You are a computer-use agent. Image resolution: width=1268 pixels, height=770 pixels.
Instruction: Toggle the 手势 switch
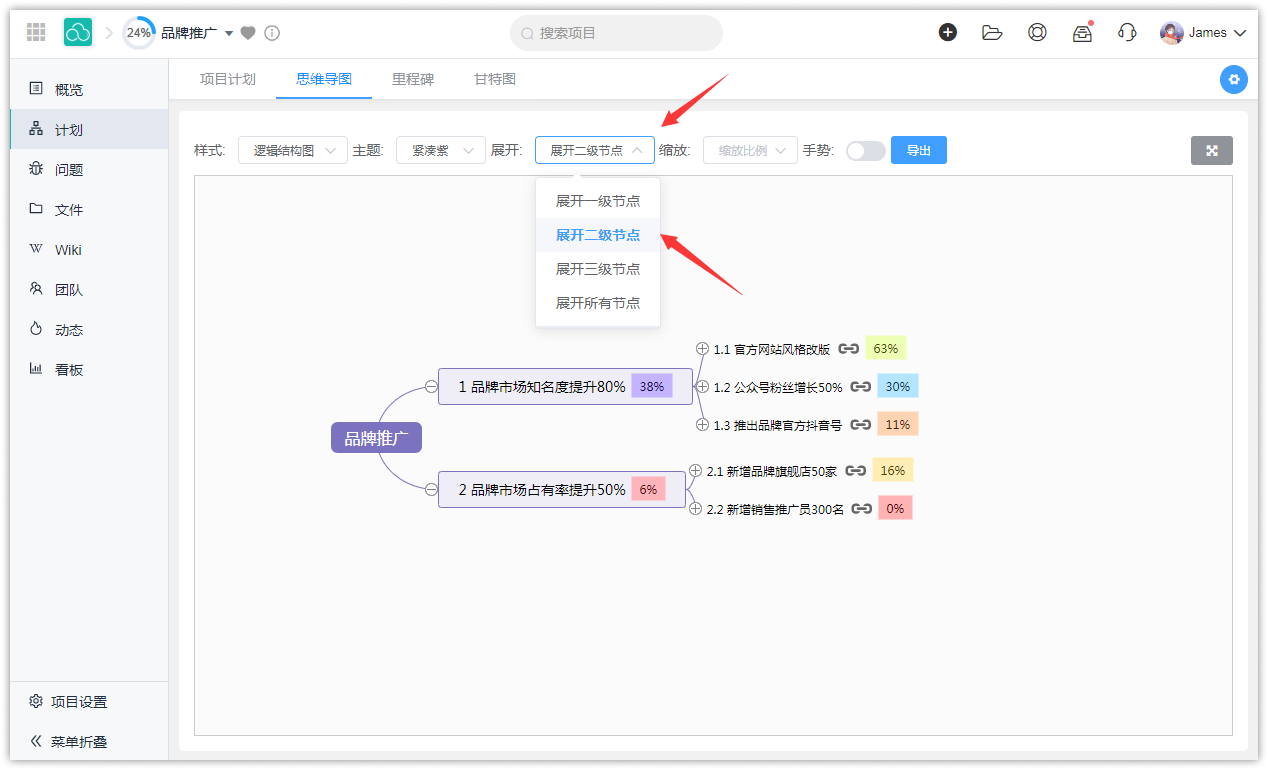click(865, 151)
